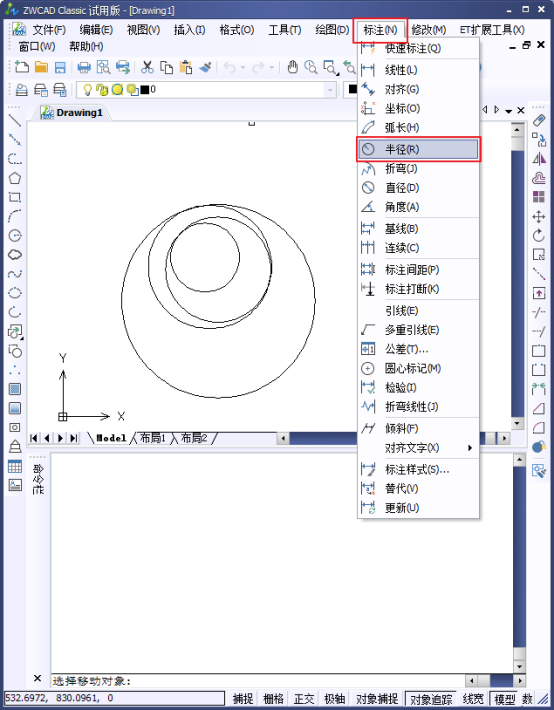
Task: Expand the layer dropdown list
Action: point(330,90)
